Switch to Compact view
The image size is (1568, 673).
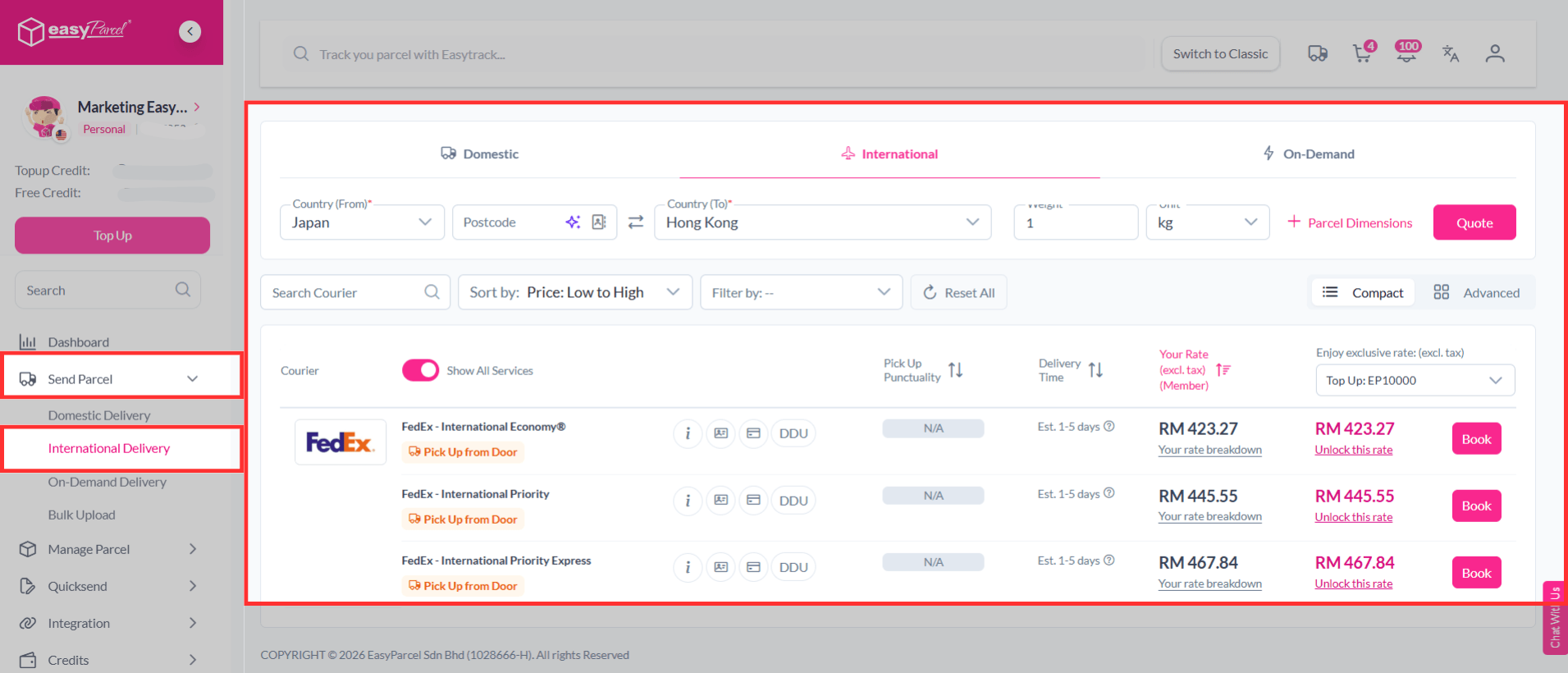[1364, 293]
